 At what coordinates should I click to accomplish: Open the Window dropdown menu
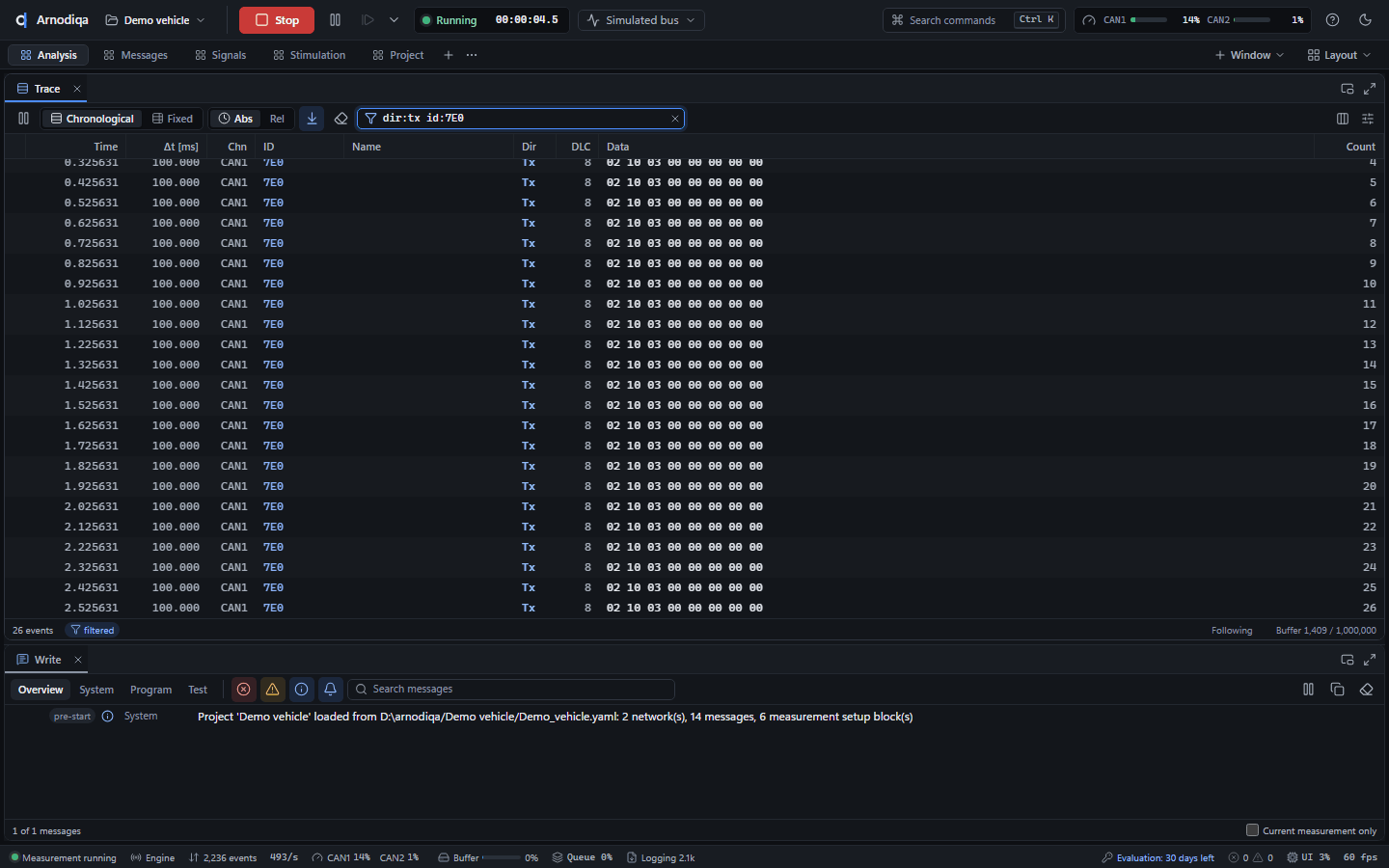(1249, 55)
